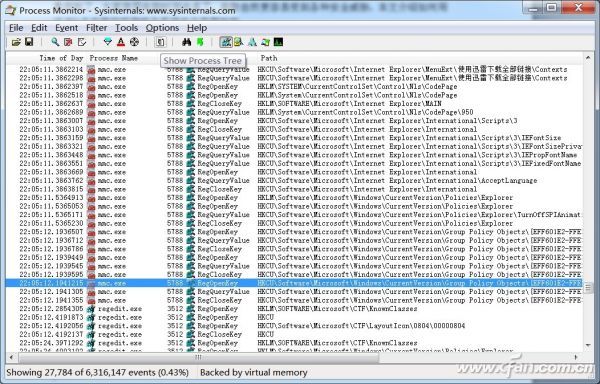Image resolution: width=600 pixels, height=384 pixels.
Task: Click mmc.exe icon in row 22:05:11.3862214
Action: coord(91,70)
